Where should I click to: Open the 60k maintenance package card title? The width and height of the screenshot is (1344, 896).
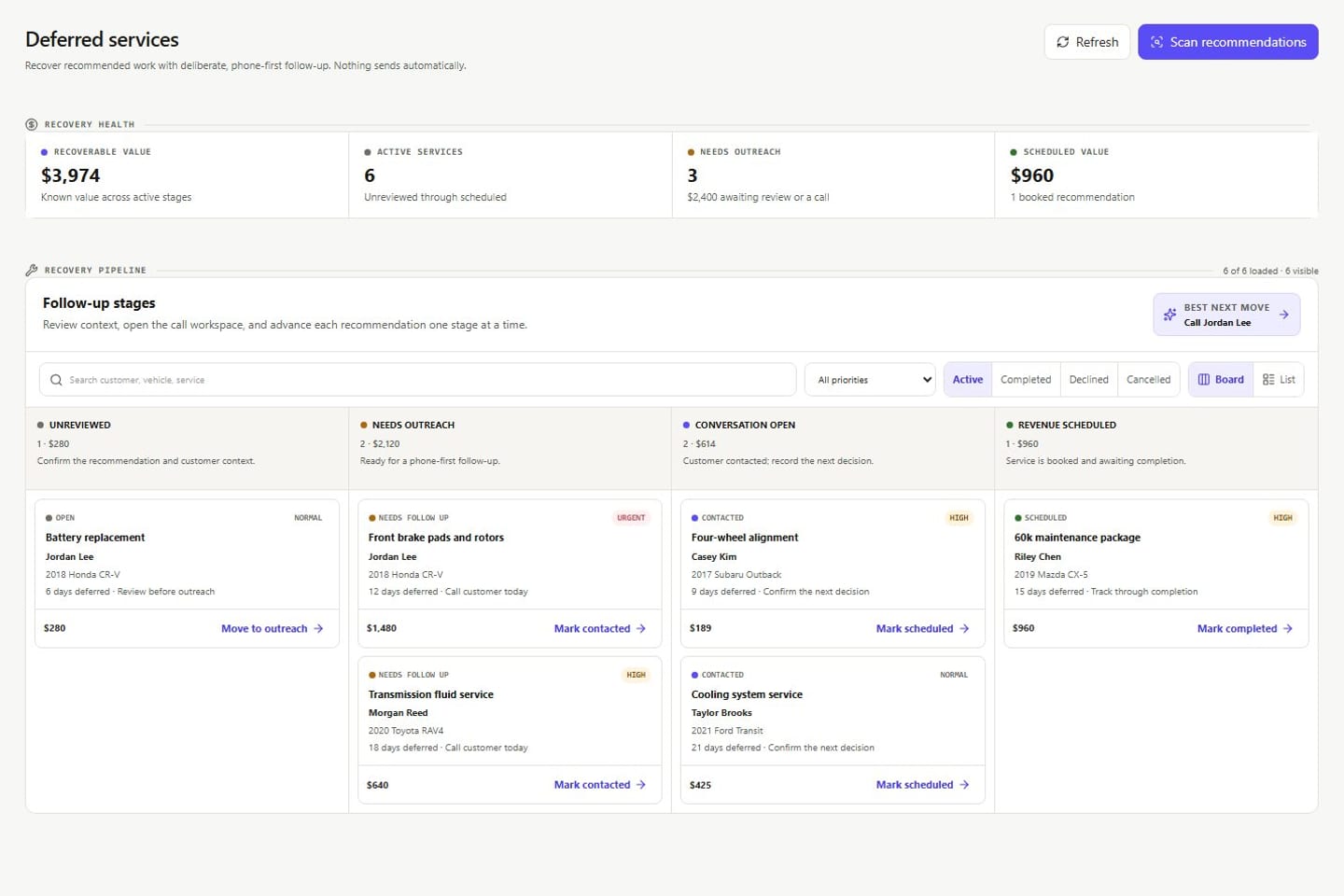pyautogui.click(x=1077, y=538)
